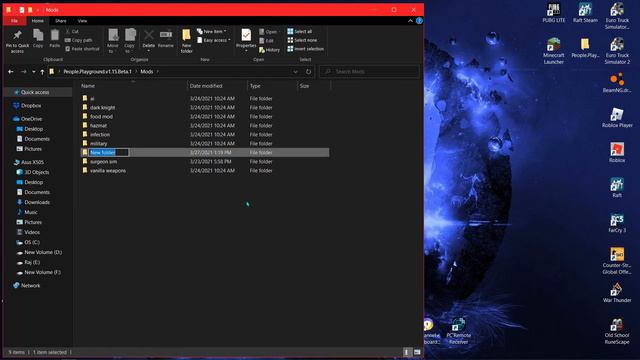Open the New item dropdown
The height and width of the screenshot is (360, 640).
coord(212,31)
